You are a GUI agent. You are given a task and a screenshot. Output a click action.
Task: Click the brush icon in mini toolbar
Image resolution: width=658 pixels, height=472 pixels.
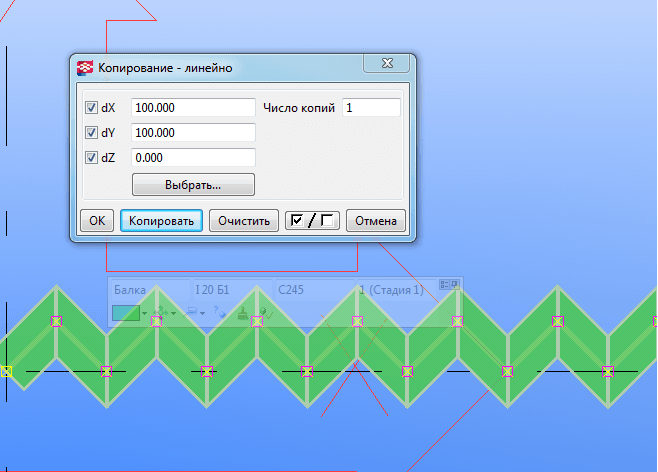pos(243,313)
